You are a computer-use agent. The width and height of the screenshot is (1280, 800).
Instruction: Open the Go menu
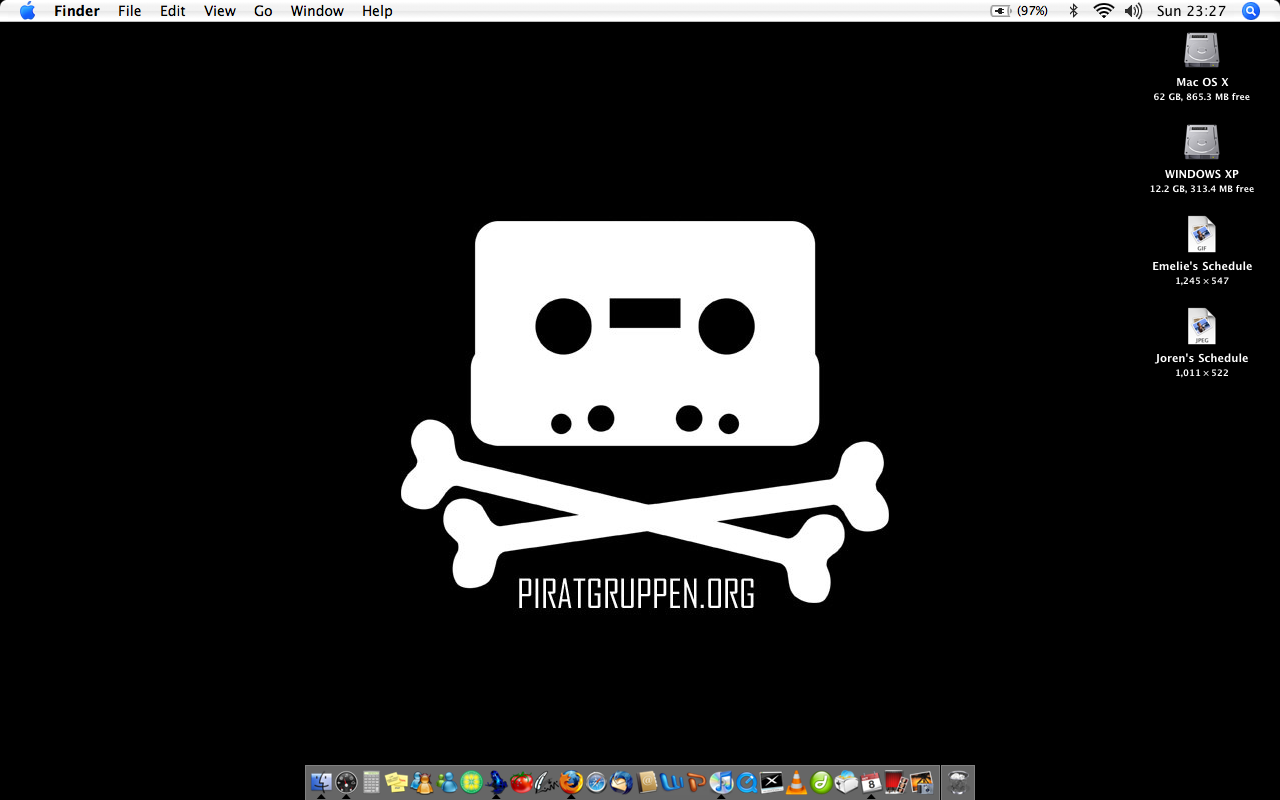tap(263, 11)
